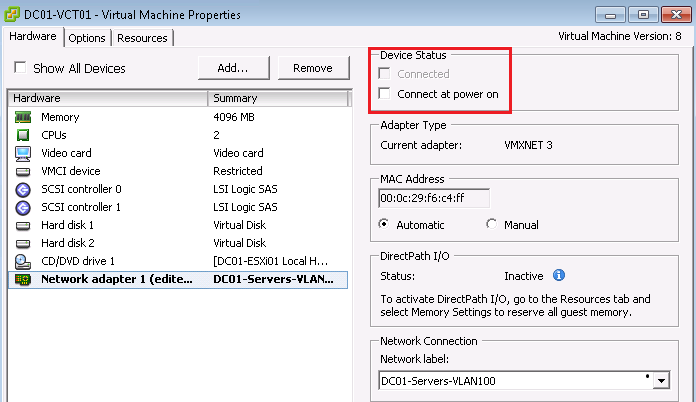Select the Hard disk 1 icon
696x402 pixels.
pos(23,225)
